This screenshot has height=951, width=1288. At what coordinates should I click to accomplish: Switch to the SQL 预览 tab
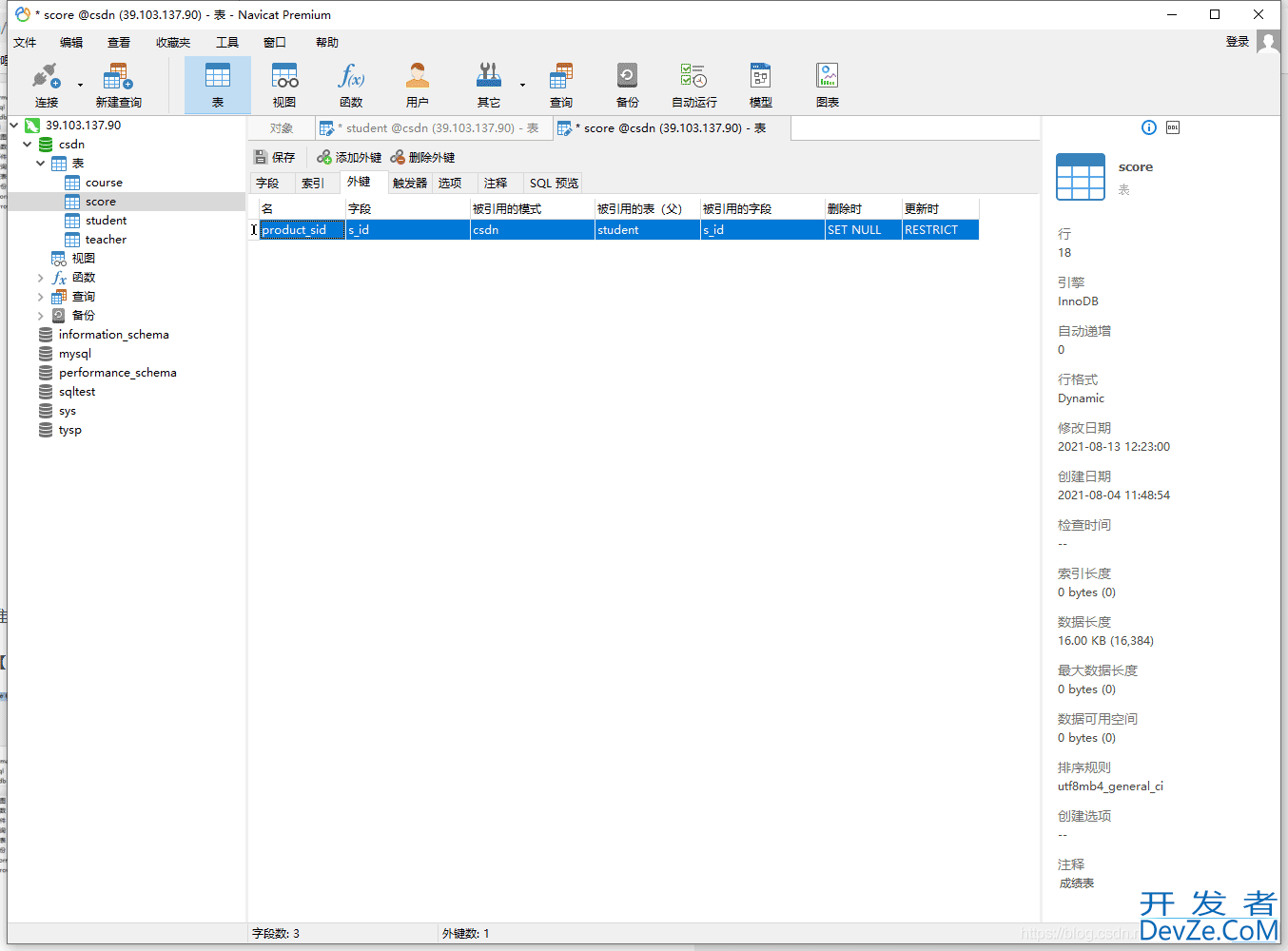tap(554, 183)
